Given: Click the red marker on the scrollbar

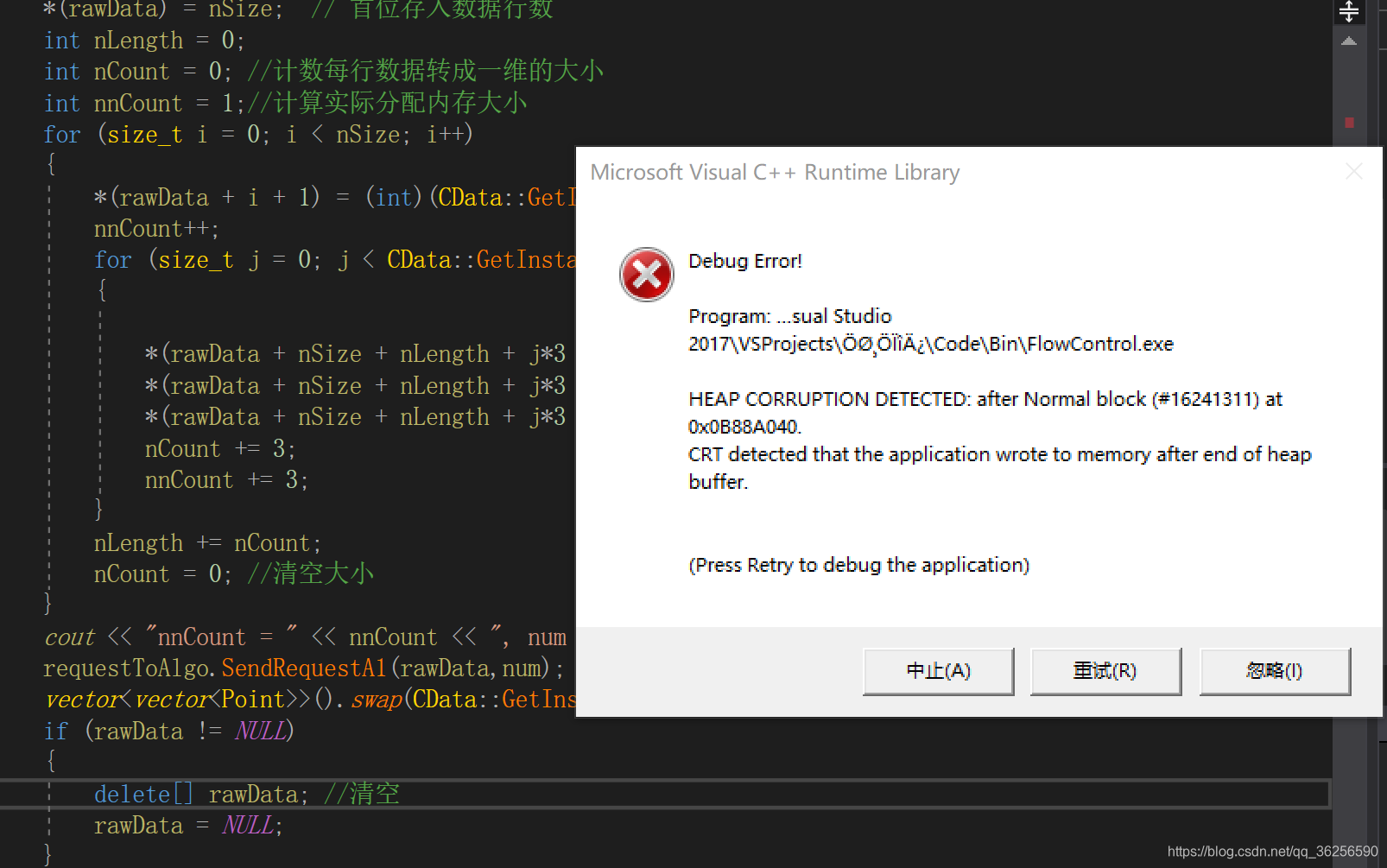Looking at the screenshot, I should (1349, 123).
